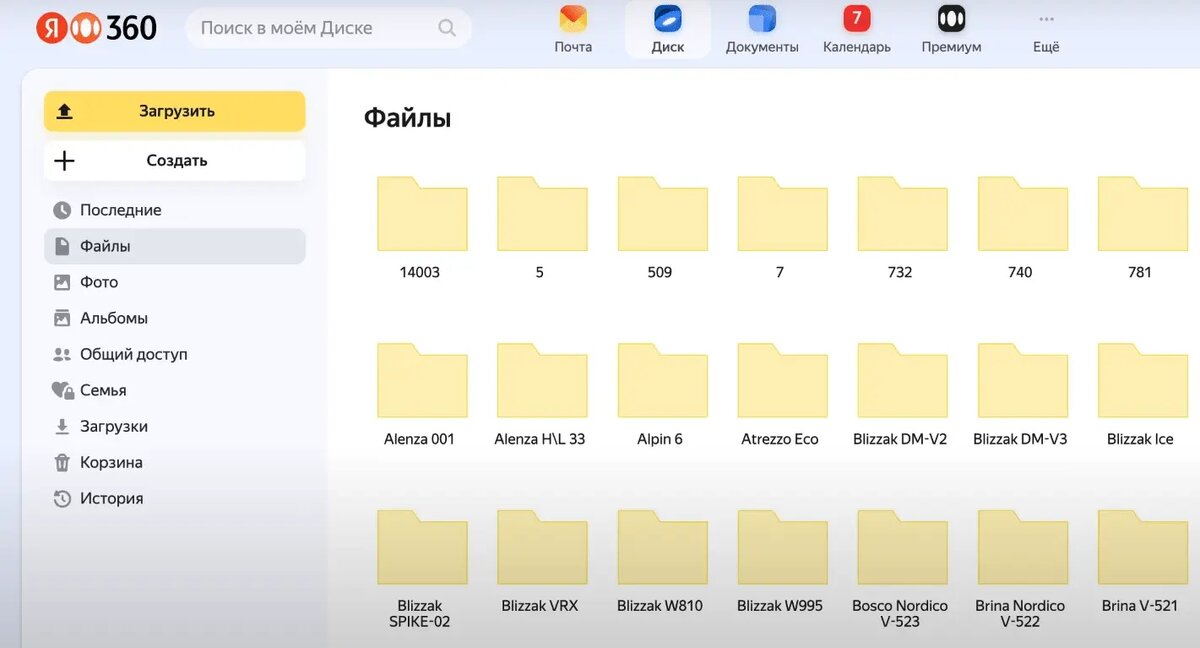Open Альбомы in the sidebar

pos(174,318)
